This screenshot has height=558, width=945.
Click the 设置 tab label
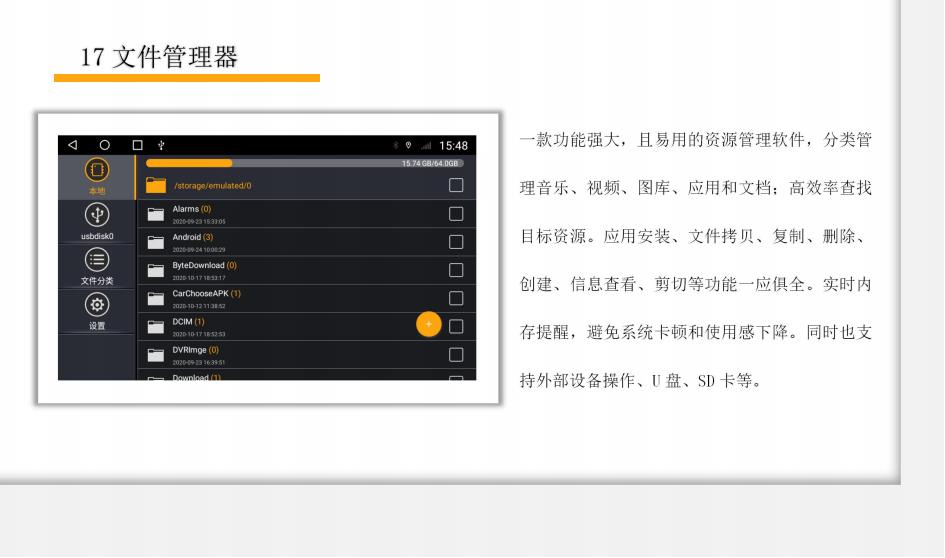coord(97,326)
